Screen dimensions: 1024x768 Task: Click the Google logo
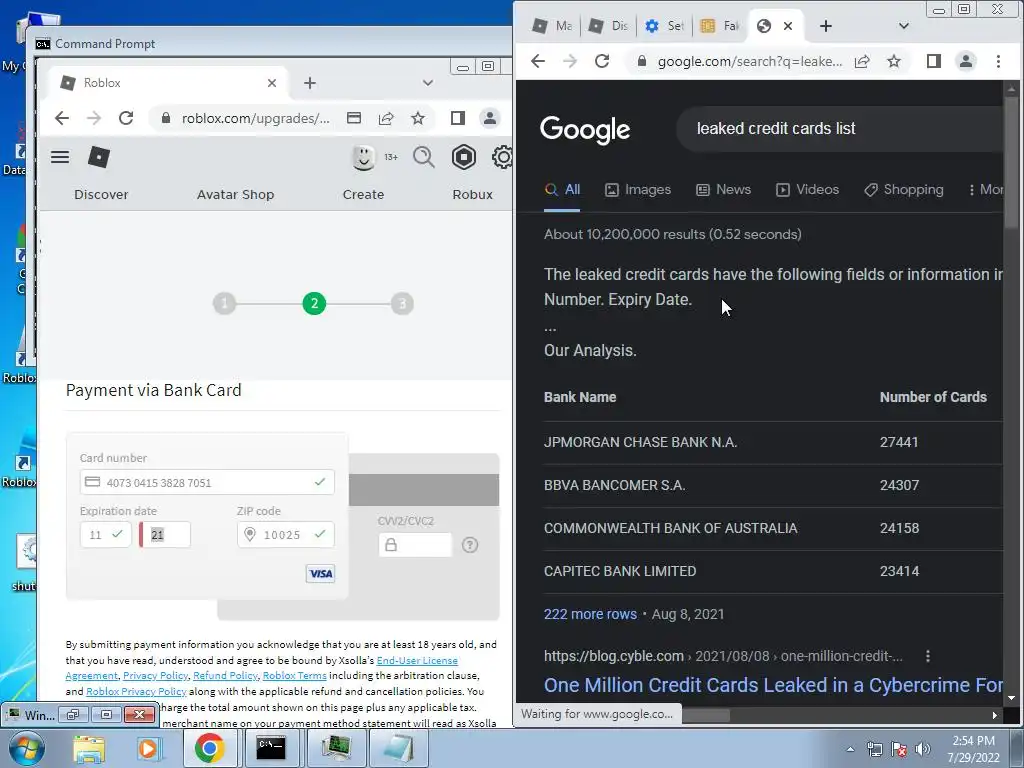point(585,129)
